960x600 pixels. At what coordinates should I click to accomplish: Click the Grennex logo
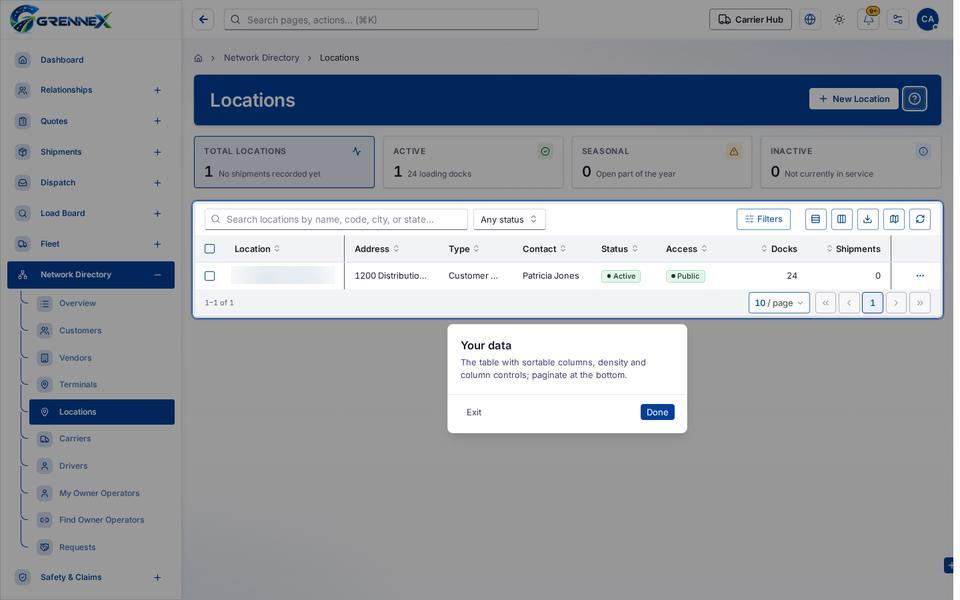(61, 20)
